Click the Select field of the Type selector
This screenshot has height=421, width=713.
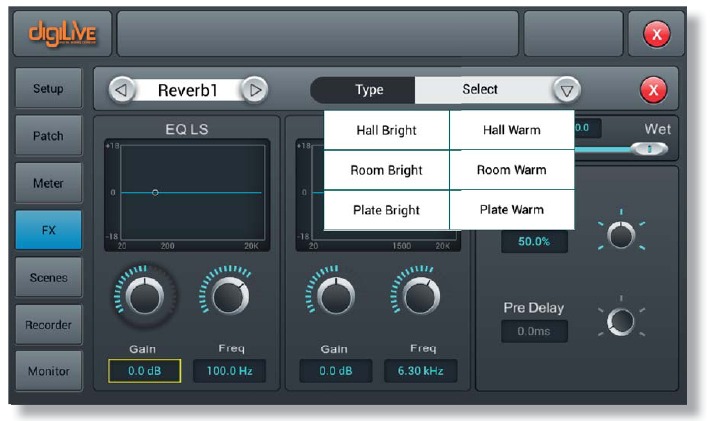coord(484,90)
